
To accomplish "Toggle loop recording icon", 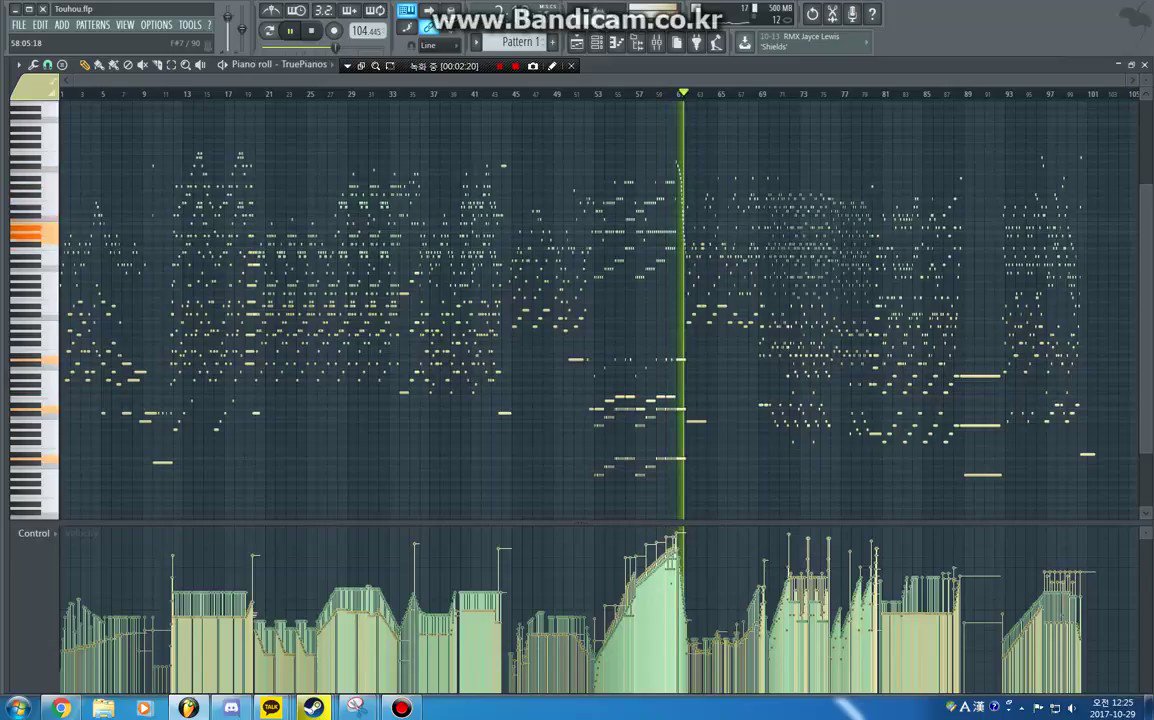I will (375, 10).
